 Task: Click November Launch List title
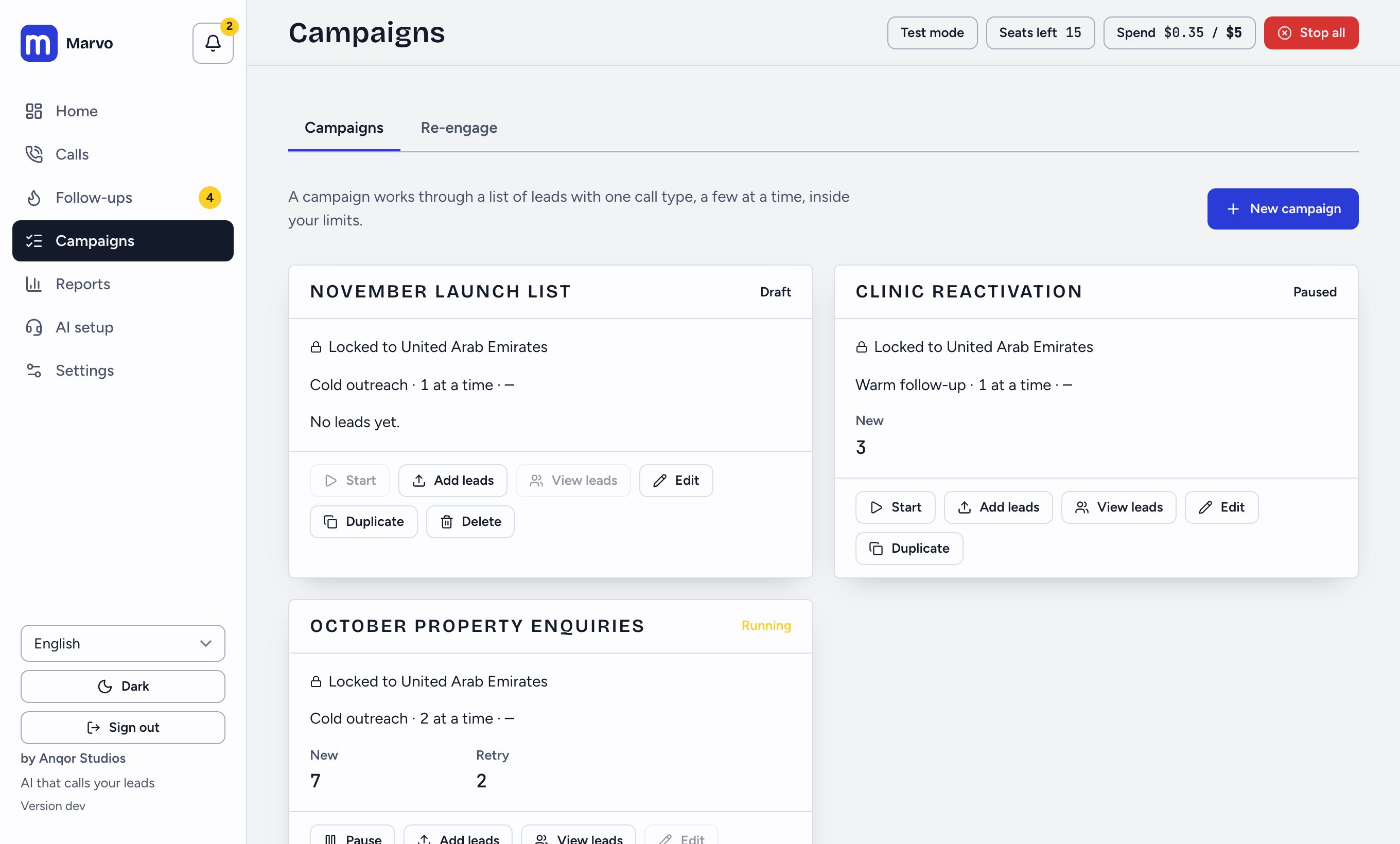click(441, 291)
